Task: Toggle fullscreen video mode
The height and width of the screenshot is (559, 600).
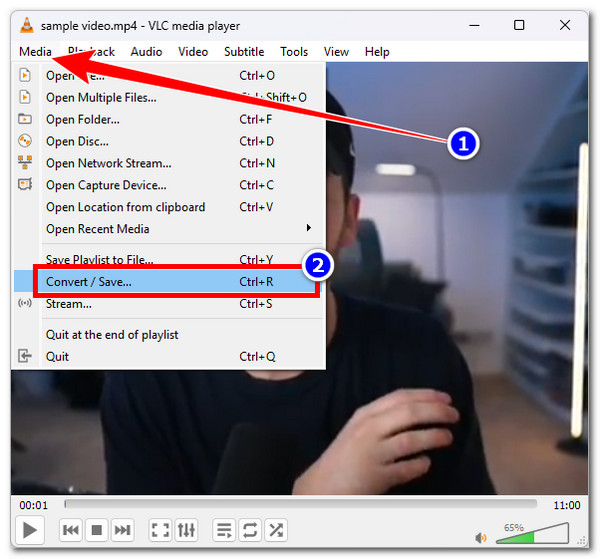Action: pos(160,530)
